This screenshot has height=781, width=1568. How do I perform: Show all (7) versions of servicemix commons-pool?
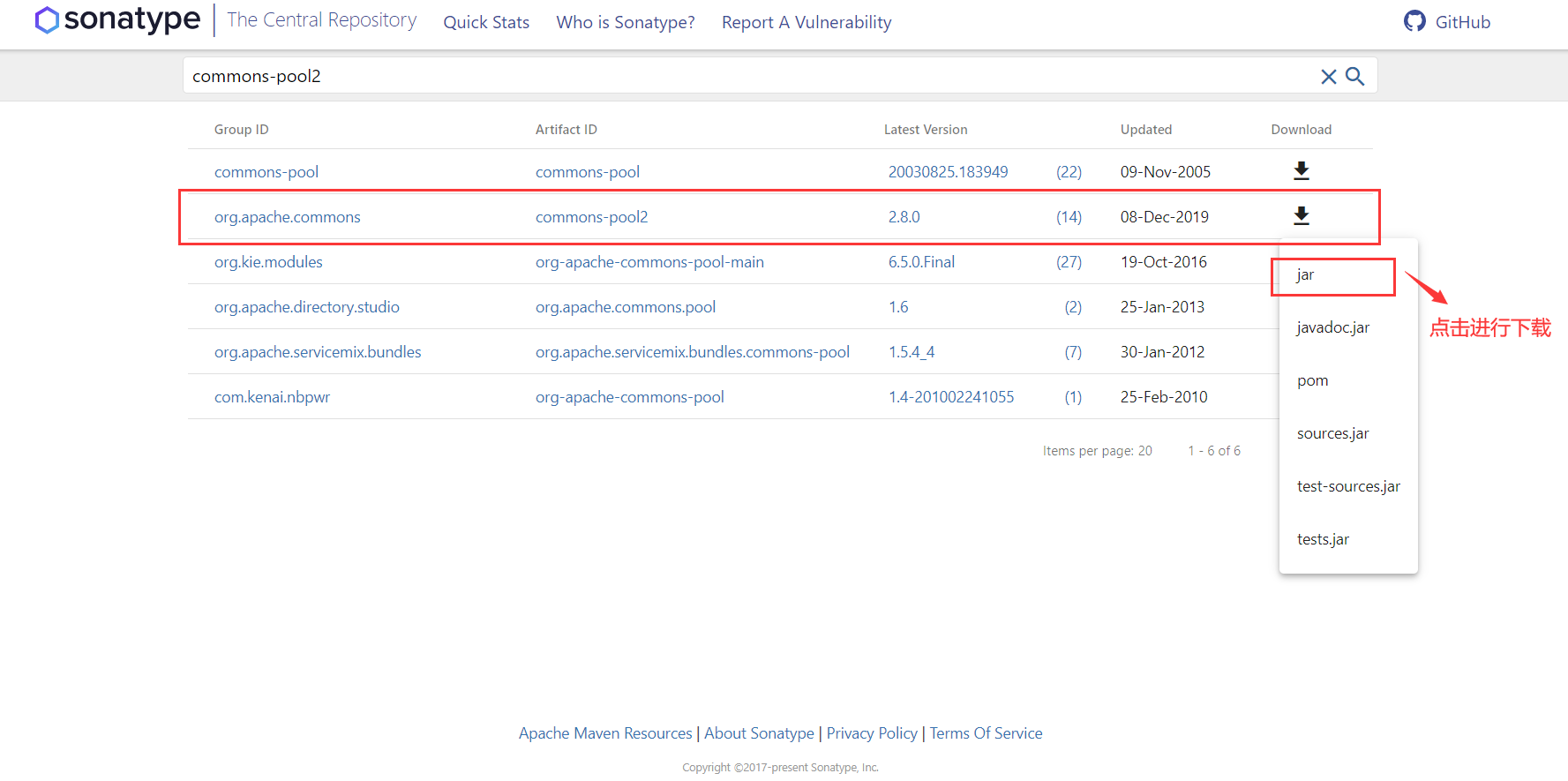coord(1073,352)
